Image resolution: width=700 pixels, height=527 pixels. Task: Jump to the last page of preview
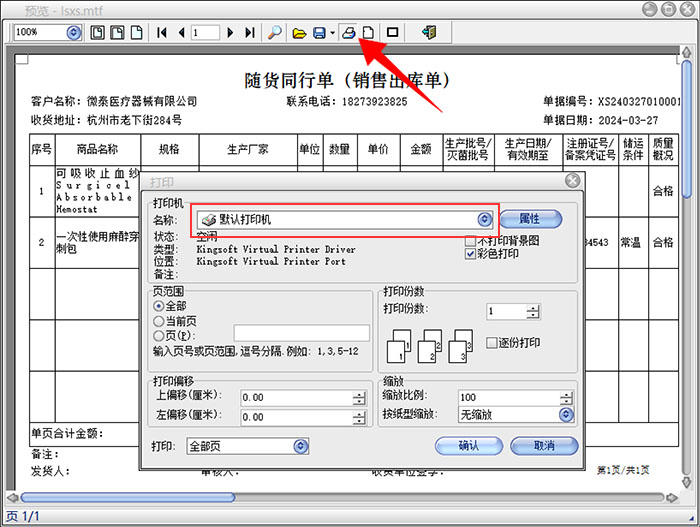point(249,33)
